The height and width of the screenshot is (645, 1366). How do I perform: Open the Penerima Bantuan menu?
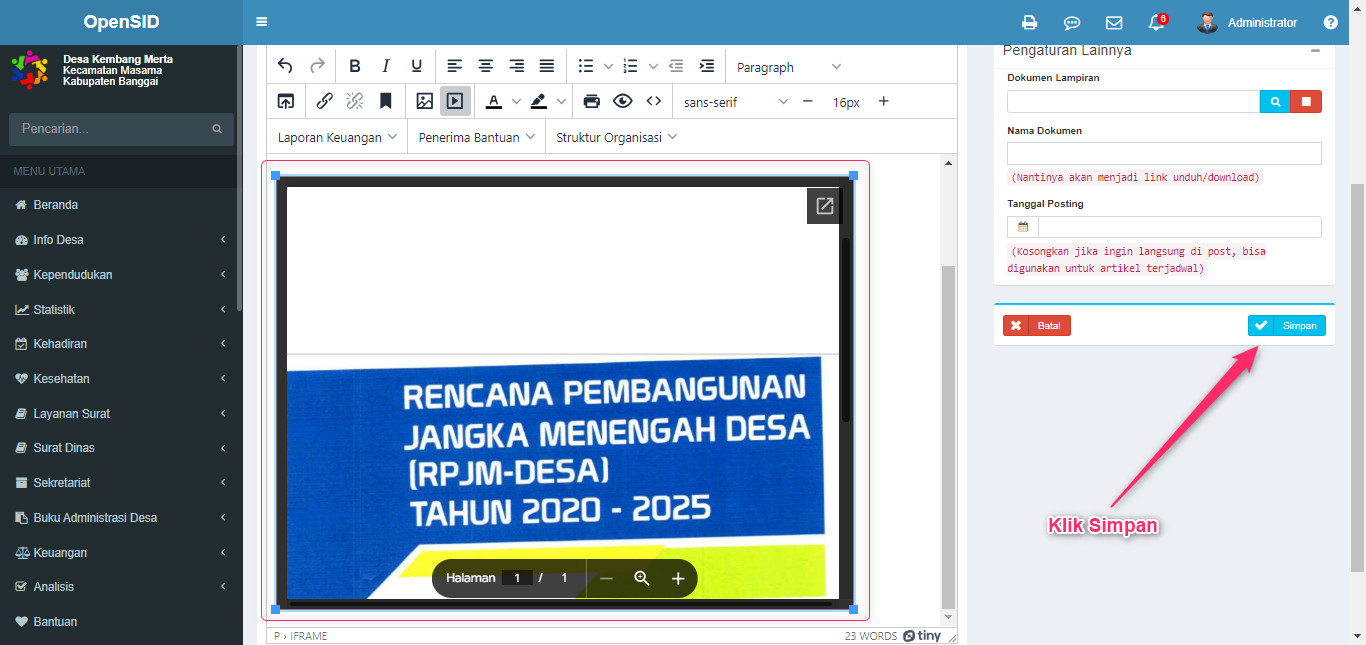[x=476, y=137]
